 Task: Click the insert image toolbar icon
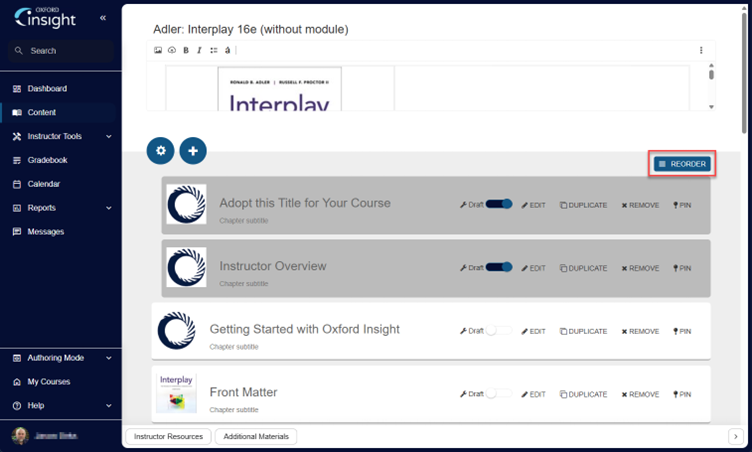pos(158,50)
